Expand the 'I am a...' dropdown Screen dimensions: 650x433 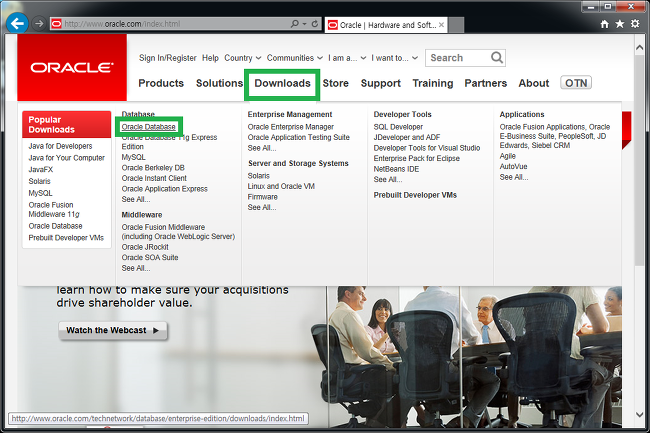click(347, 58)
